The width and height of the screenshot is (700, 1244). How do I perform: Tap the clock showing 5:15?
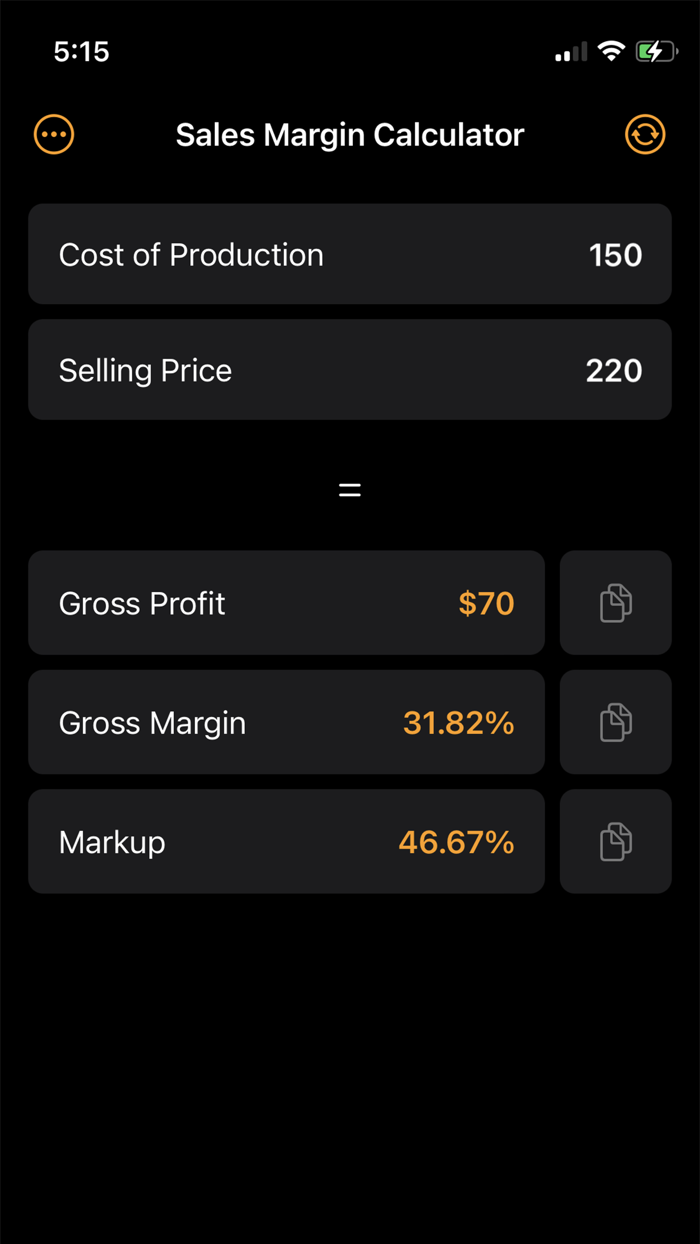(x=82, y=51)
